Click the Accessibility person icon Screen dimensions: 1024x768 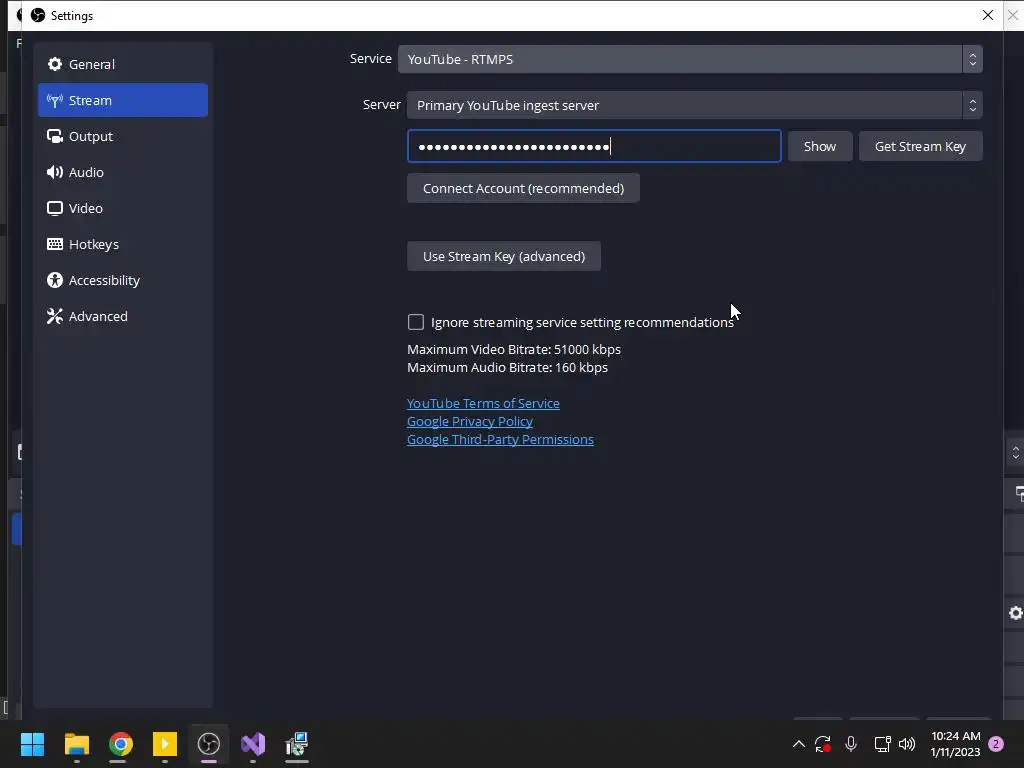point(55,280)
